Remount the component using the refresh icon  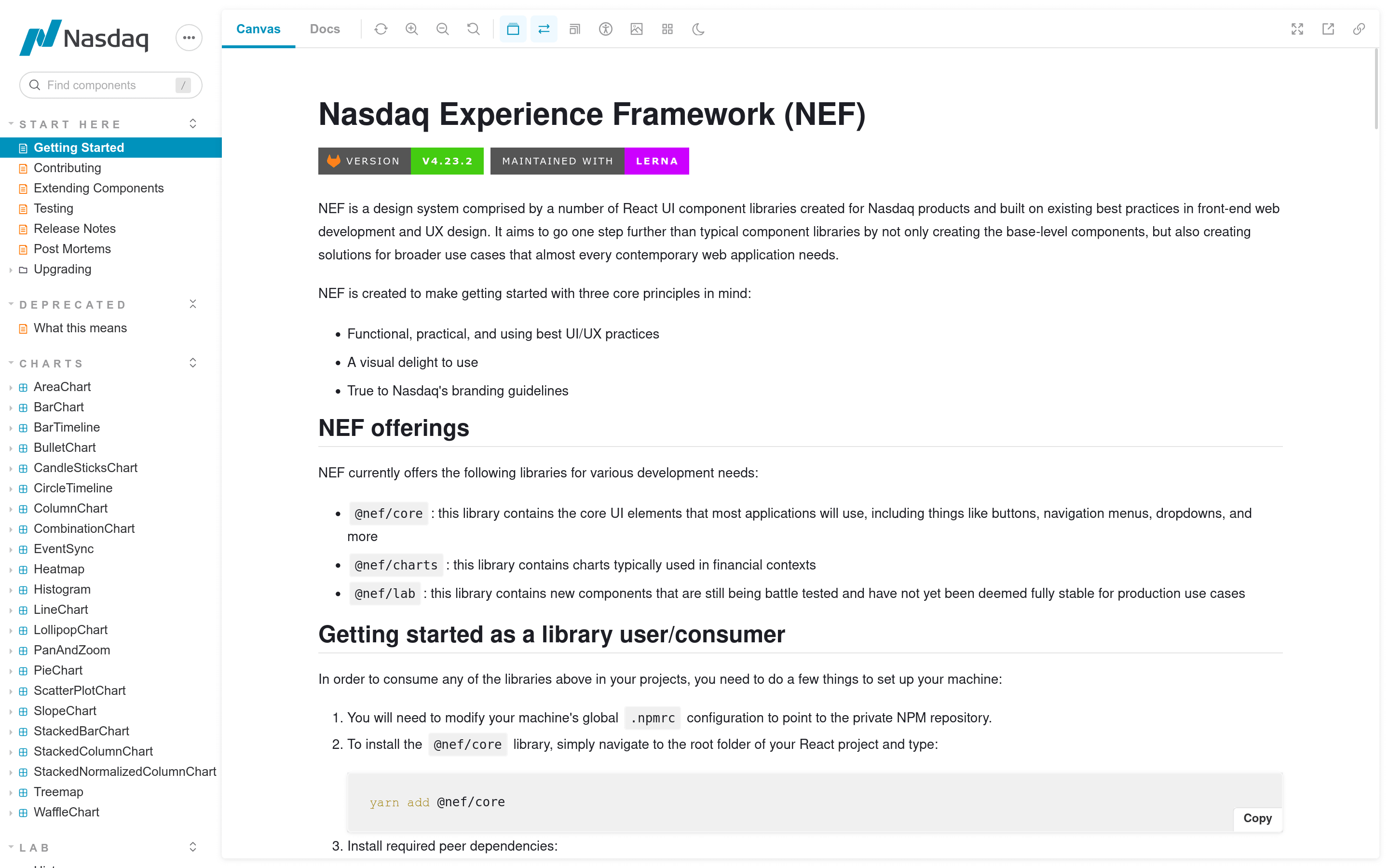[x=381, y=29]
